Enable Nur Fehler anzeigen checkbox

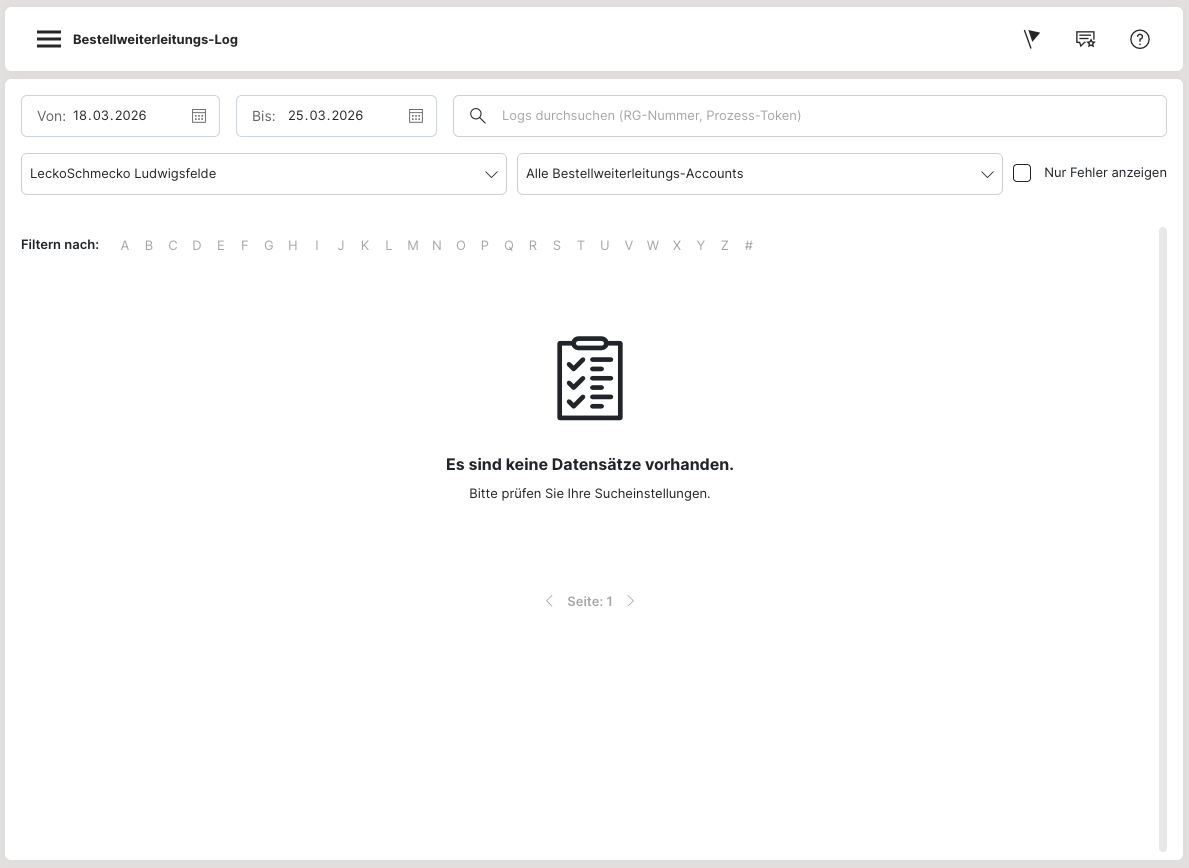pos(1022,173)
